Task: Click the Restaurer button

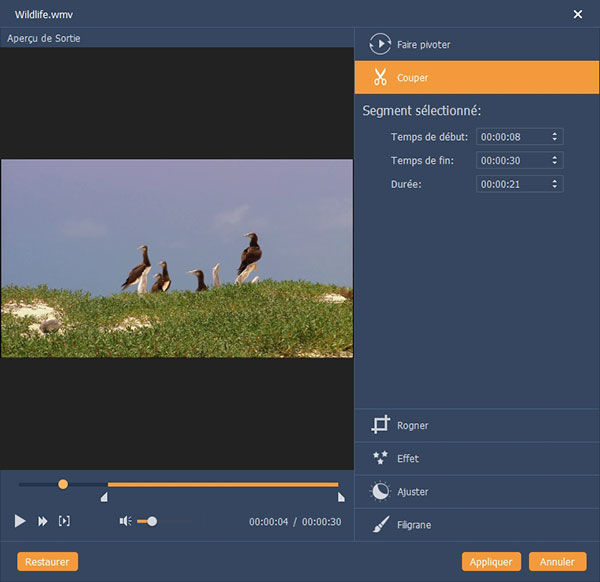Action: click(x=47, y=562)
